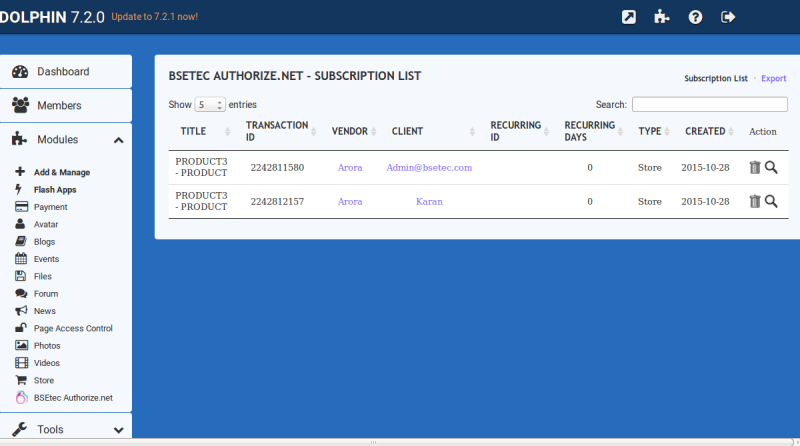Open the Payment module text label
This screenshot has width=800, height=446.
(x=51, y=207)
